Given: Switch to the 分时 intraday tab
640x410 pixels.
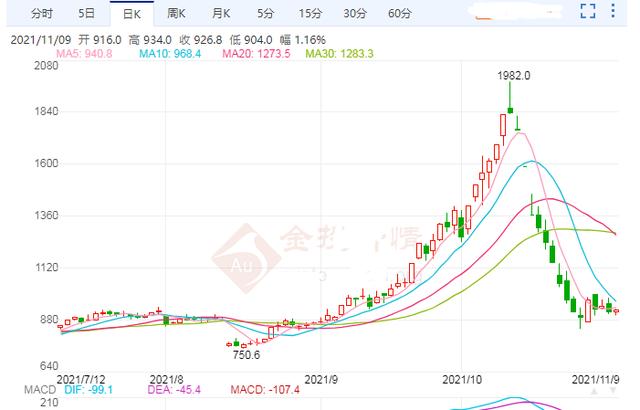Looking at the screenshot, I should [x=41, y=14].
